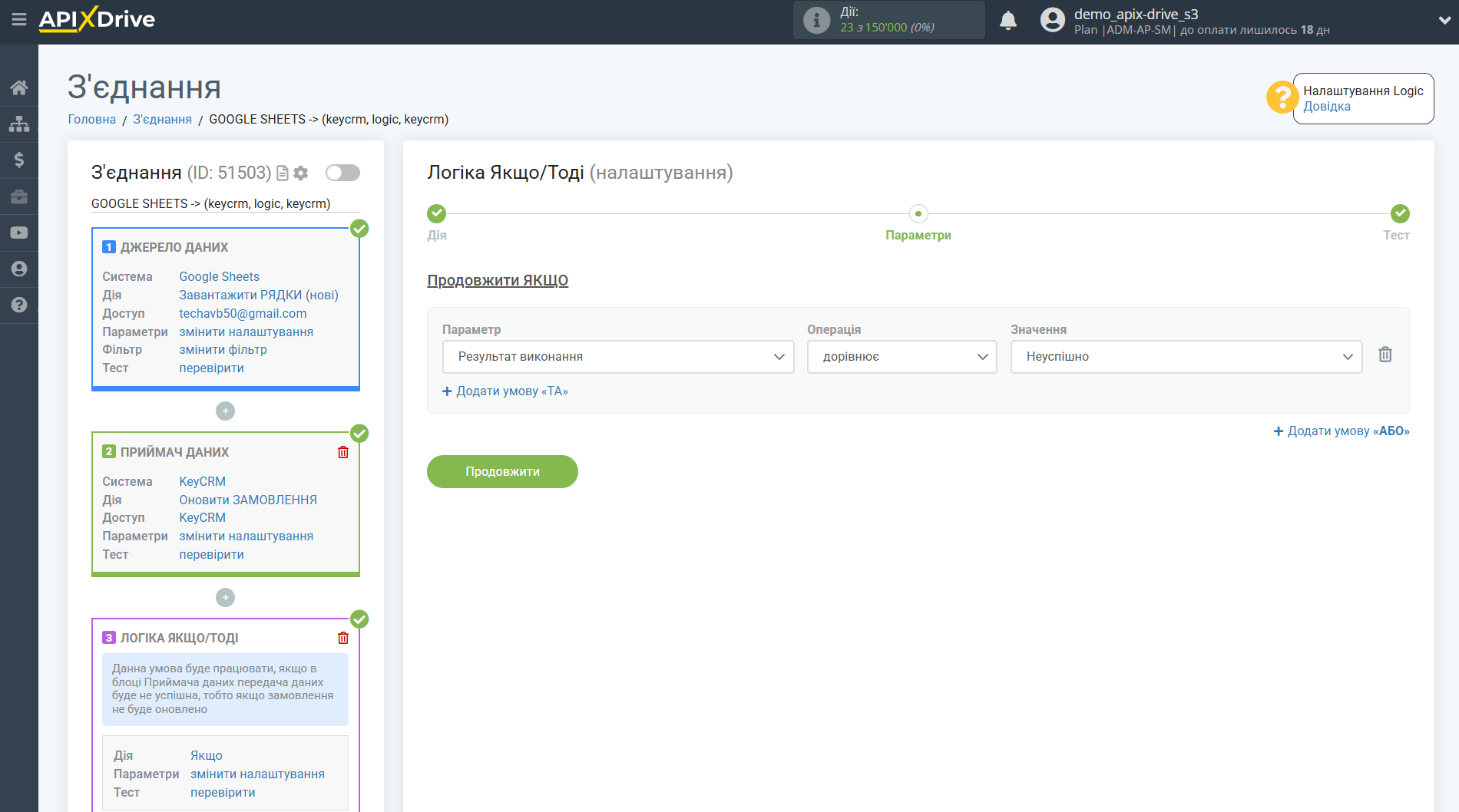Click the logic block description note

pos(225,689)
